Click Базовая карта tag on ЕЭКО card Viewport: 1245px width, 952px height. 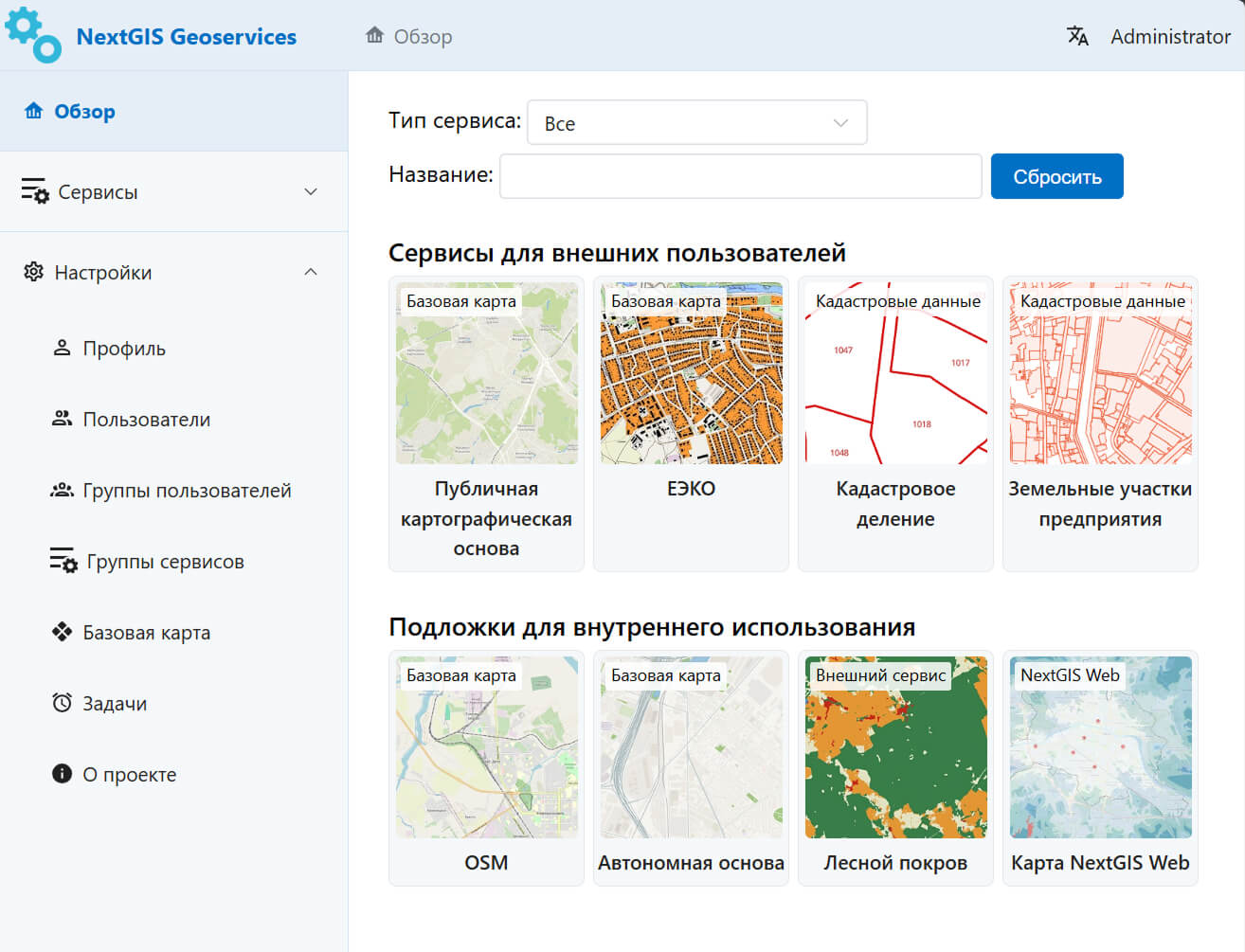(666, 301)
